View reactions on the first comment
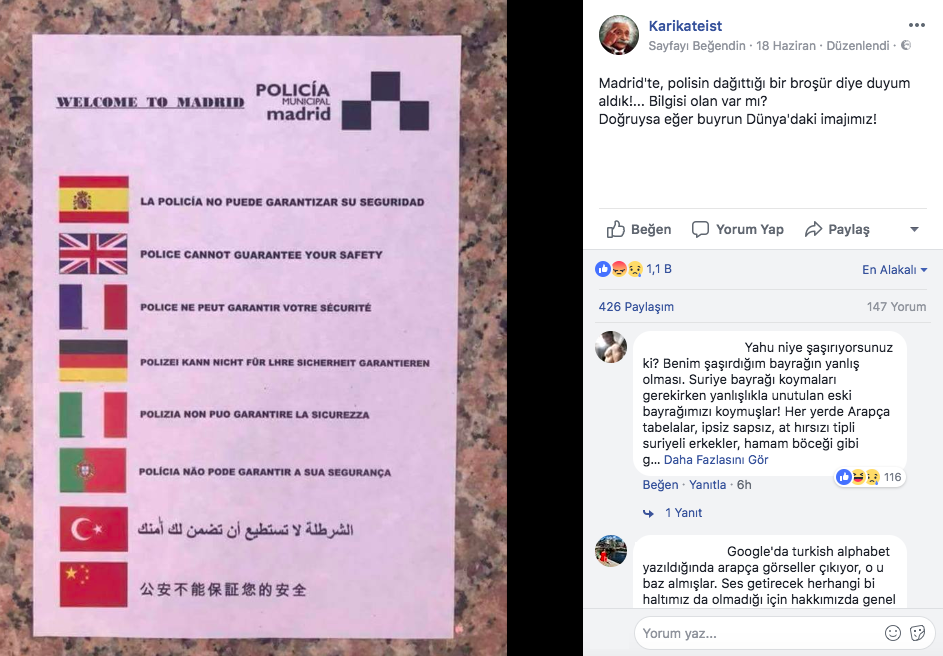943x656 pixels. 869,477
